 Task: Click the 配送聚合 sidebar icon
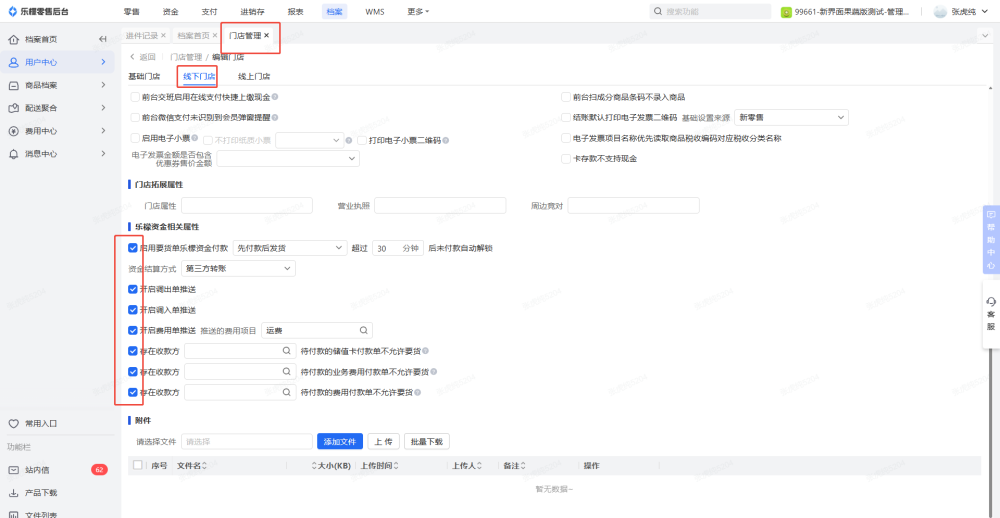(13, 108)
